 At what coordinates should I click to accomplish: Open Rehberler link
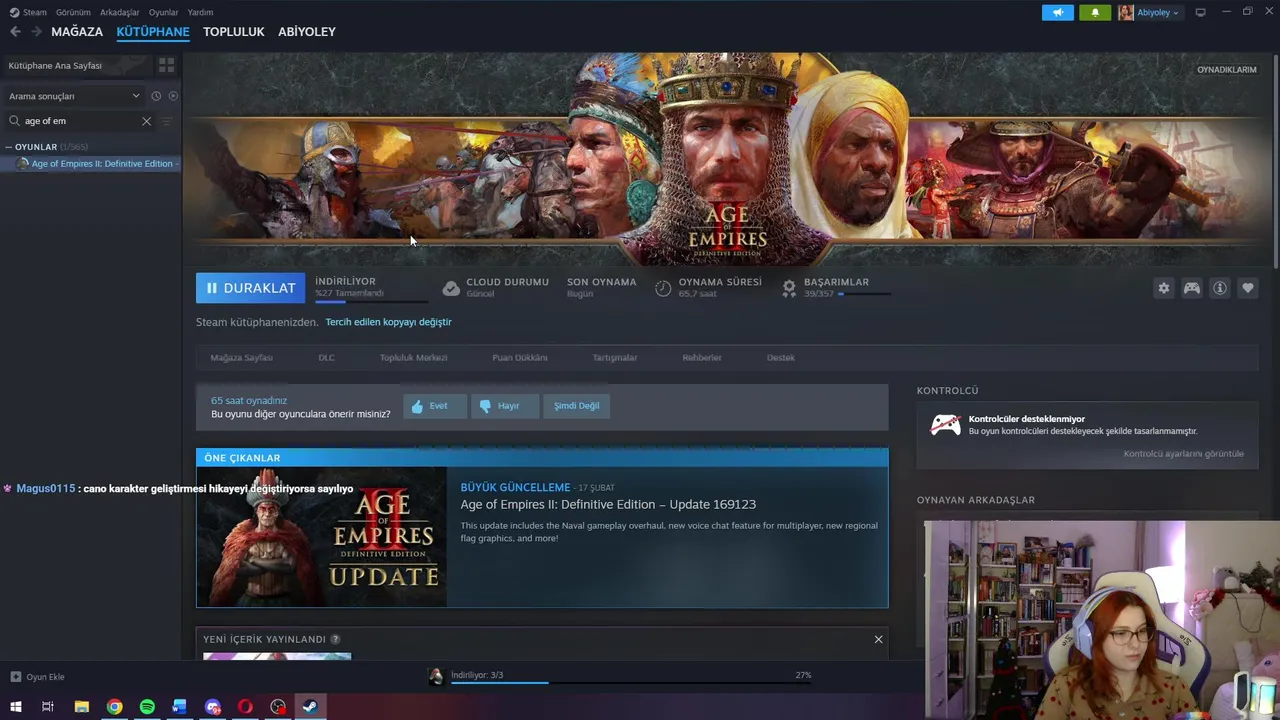[x=701, y=357]
